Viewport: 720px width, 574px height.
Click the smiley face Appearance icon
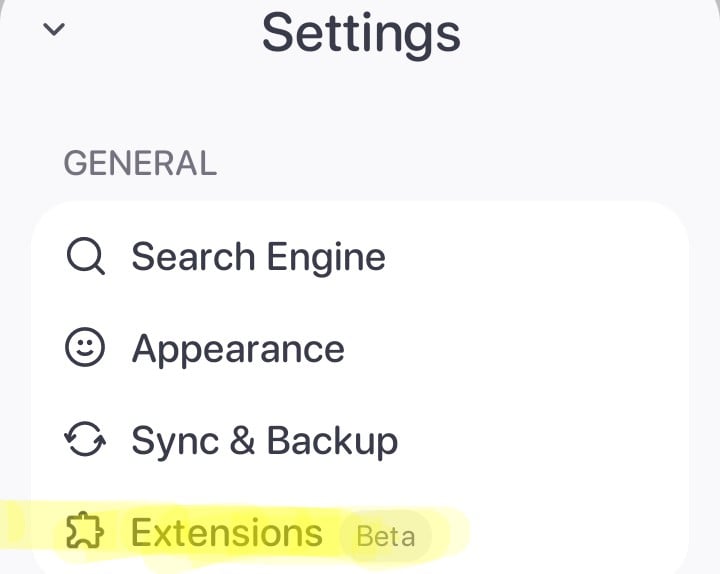(x=85, y=349)
